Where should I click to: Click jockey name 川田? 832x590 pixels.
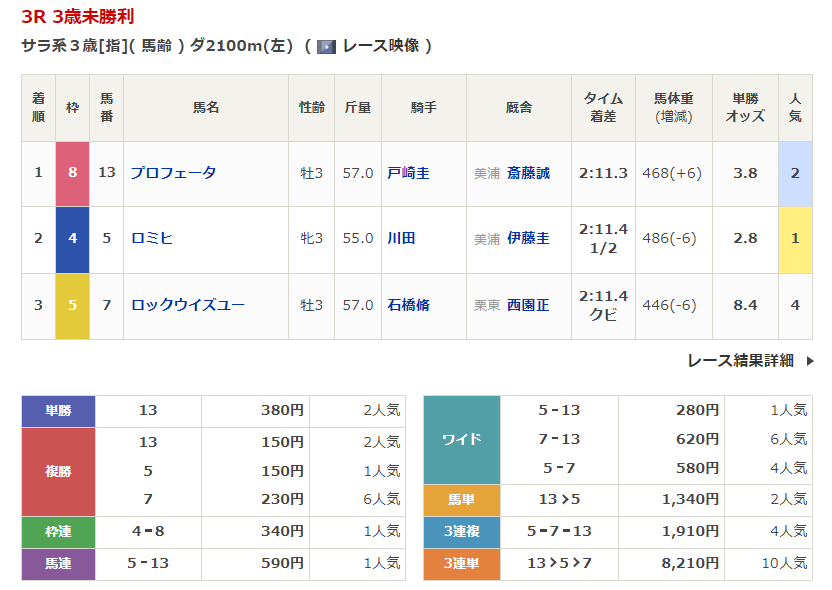click(401, 238)
